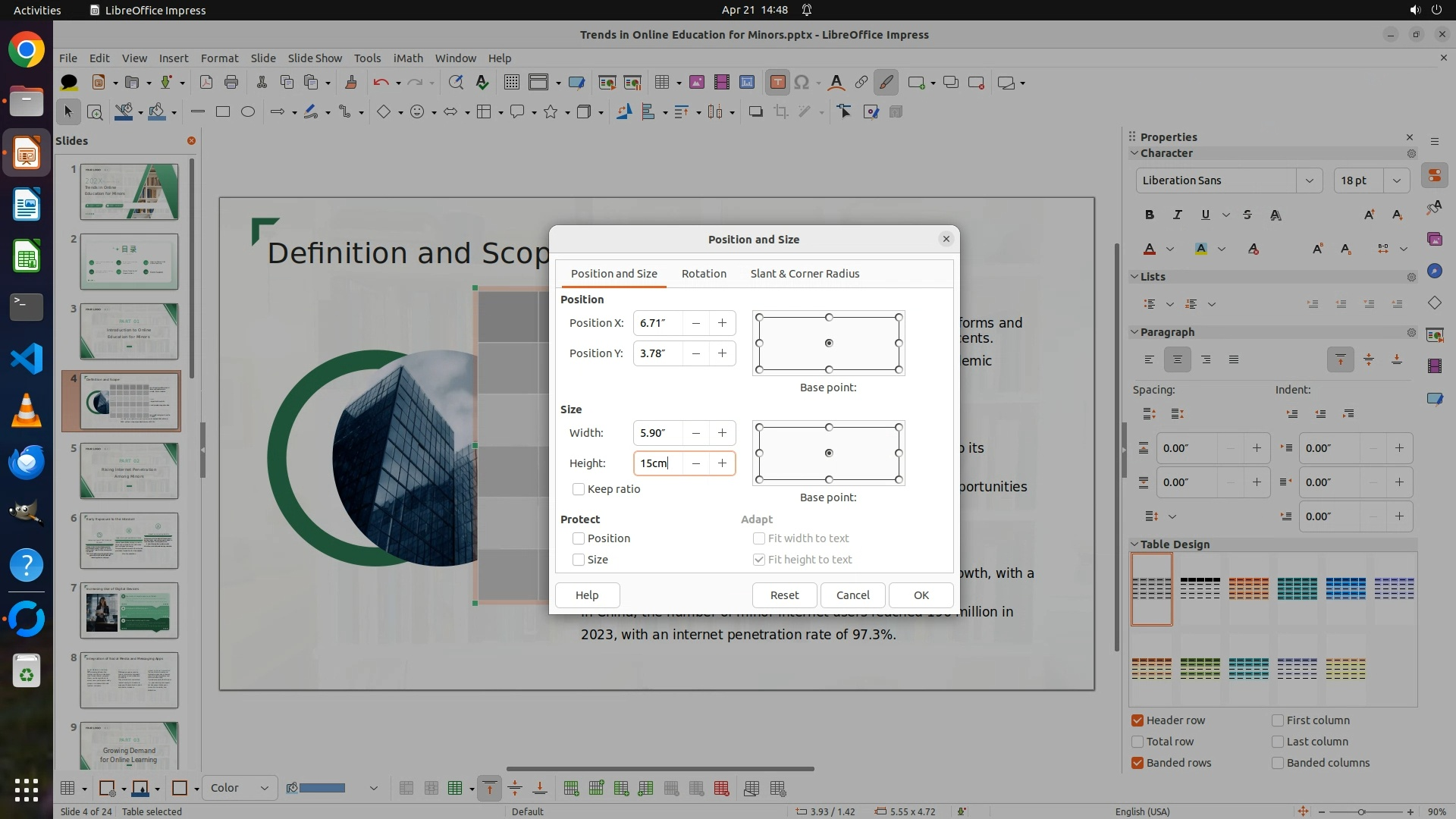Click the Reset button
1456x819 pixels.
click(x=784, y=595)
